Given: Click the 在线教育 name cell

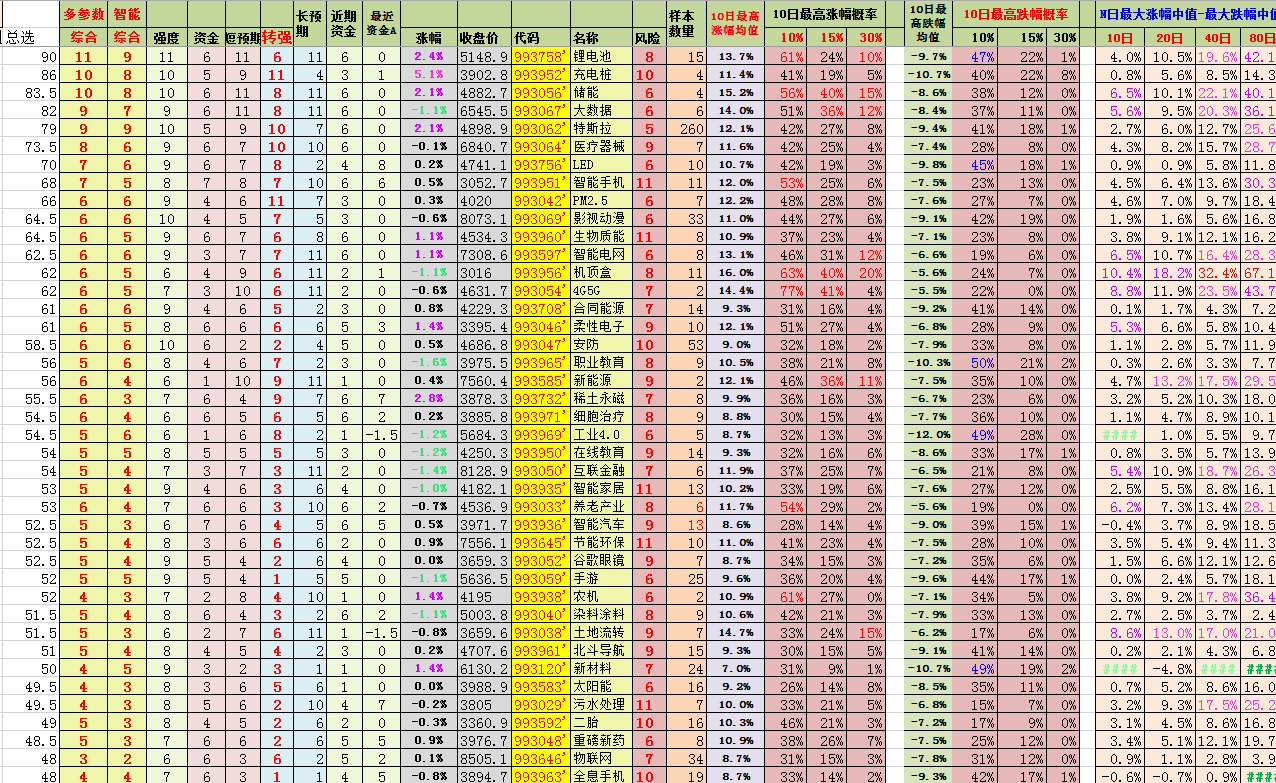Looking at the screenshot, I should point(602,453).
